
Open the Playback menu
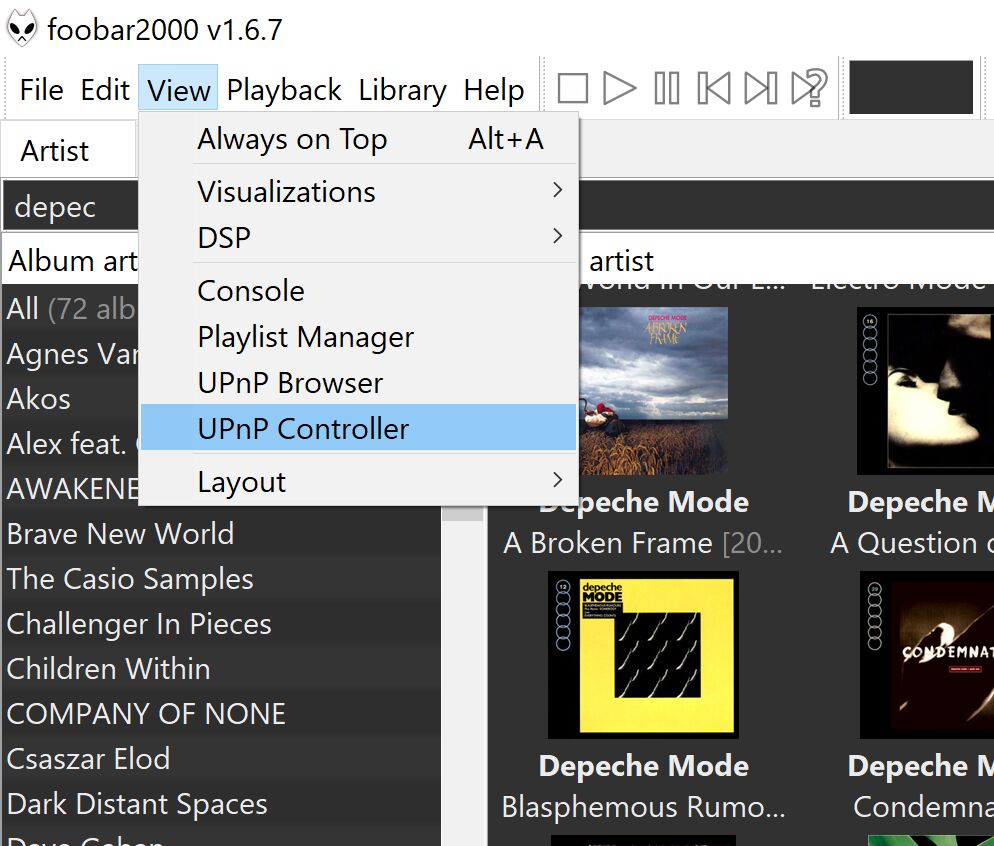284,89
